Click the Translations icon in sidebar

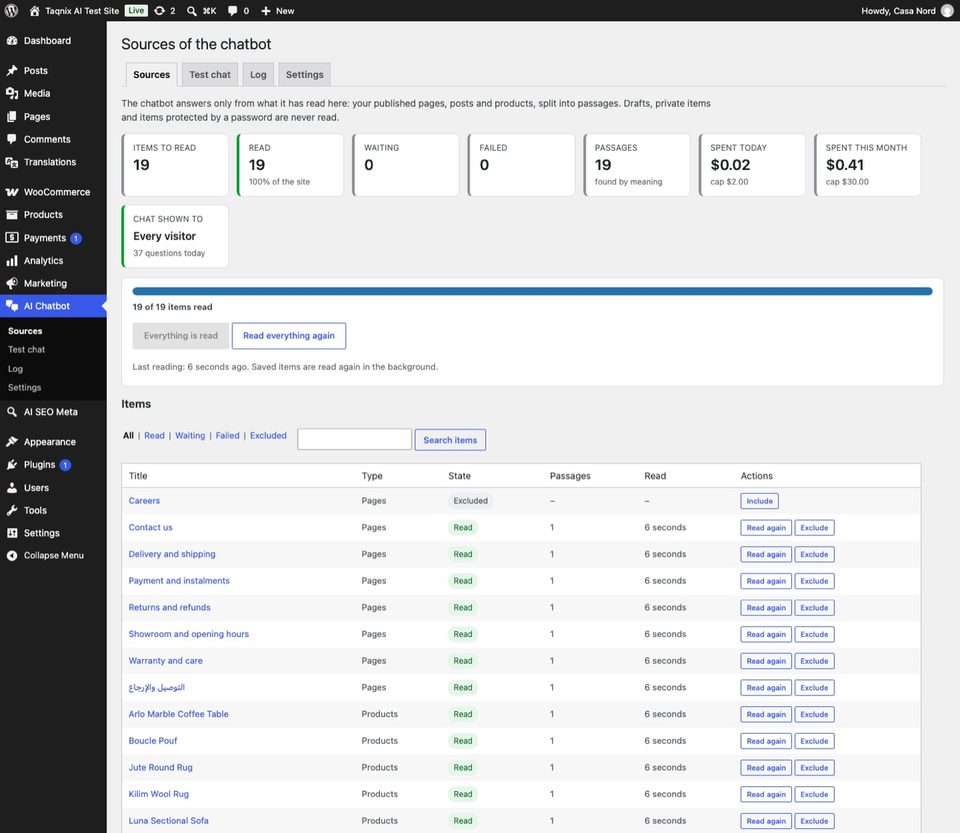12,162
